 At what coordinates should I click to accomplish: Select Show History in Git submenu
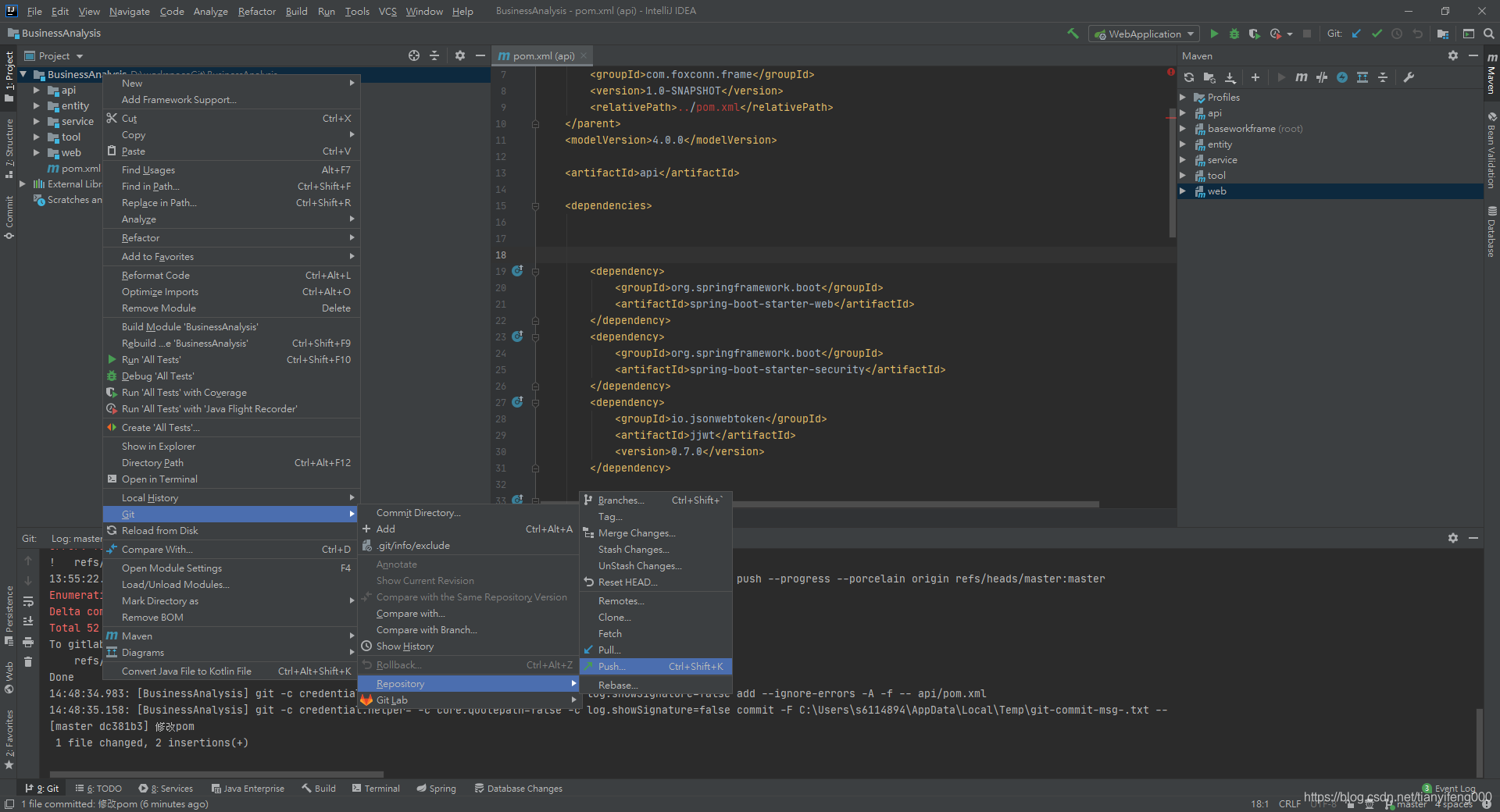click(468, 646)
